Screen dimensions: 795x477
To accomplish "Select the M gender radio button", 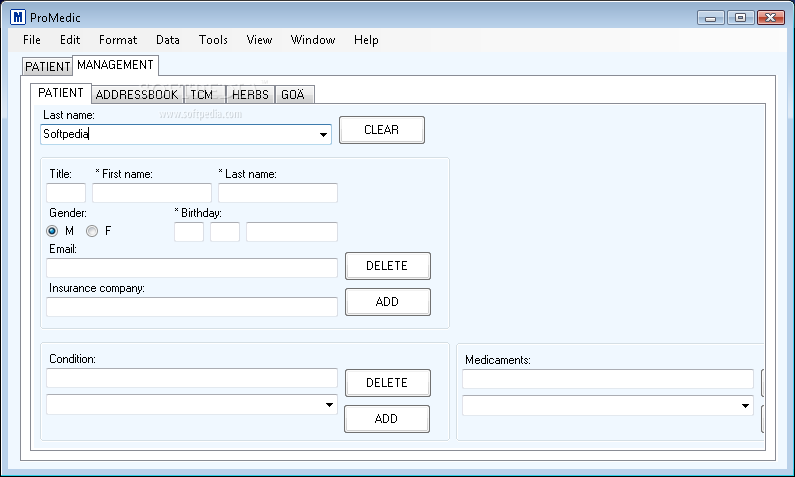I will point(52,231).
